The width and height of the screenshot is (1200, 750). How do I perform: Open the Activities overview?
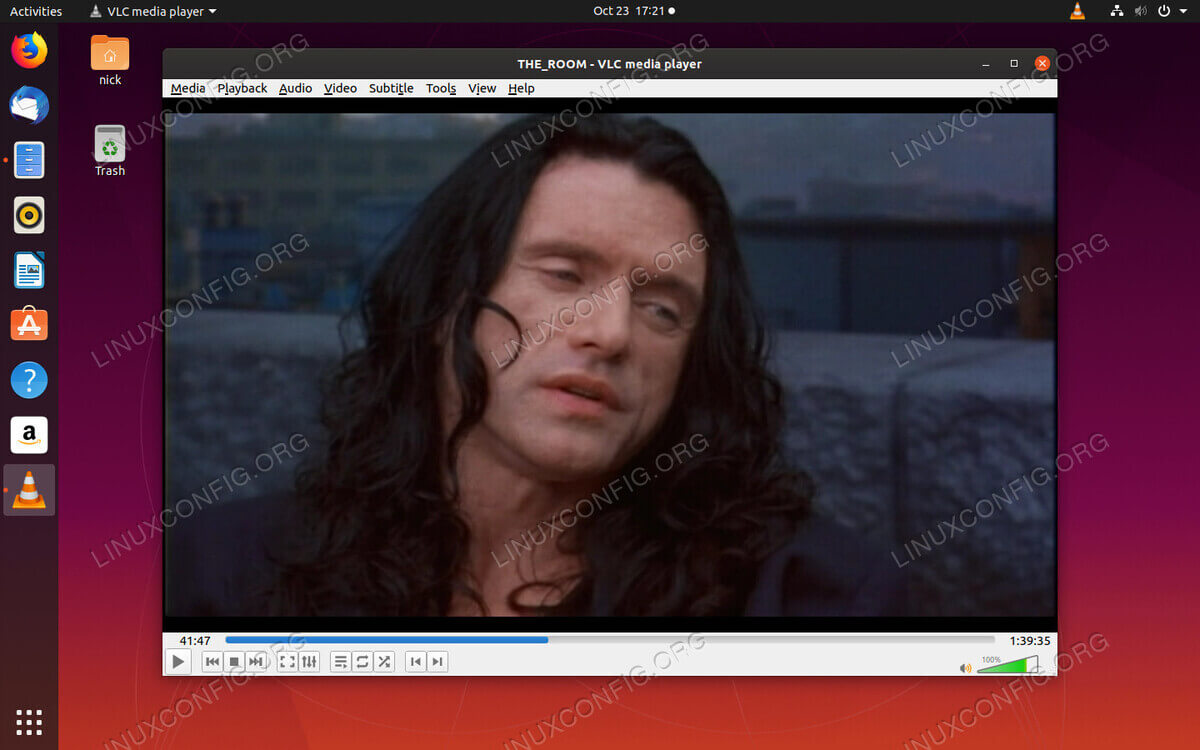37,12
